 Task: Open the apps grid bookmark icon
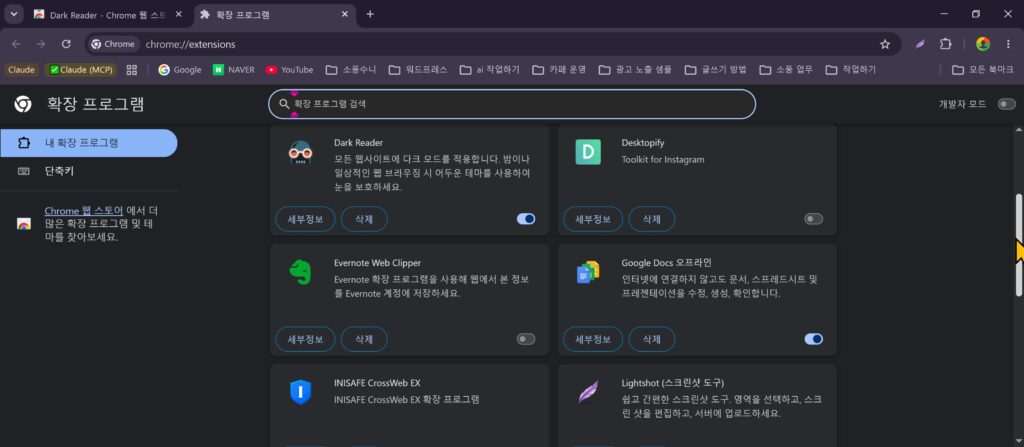coord(132,69)
